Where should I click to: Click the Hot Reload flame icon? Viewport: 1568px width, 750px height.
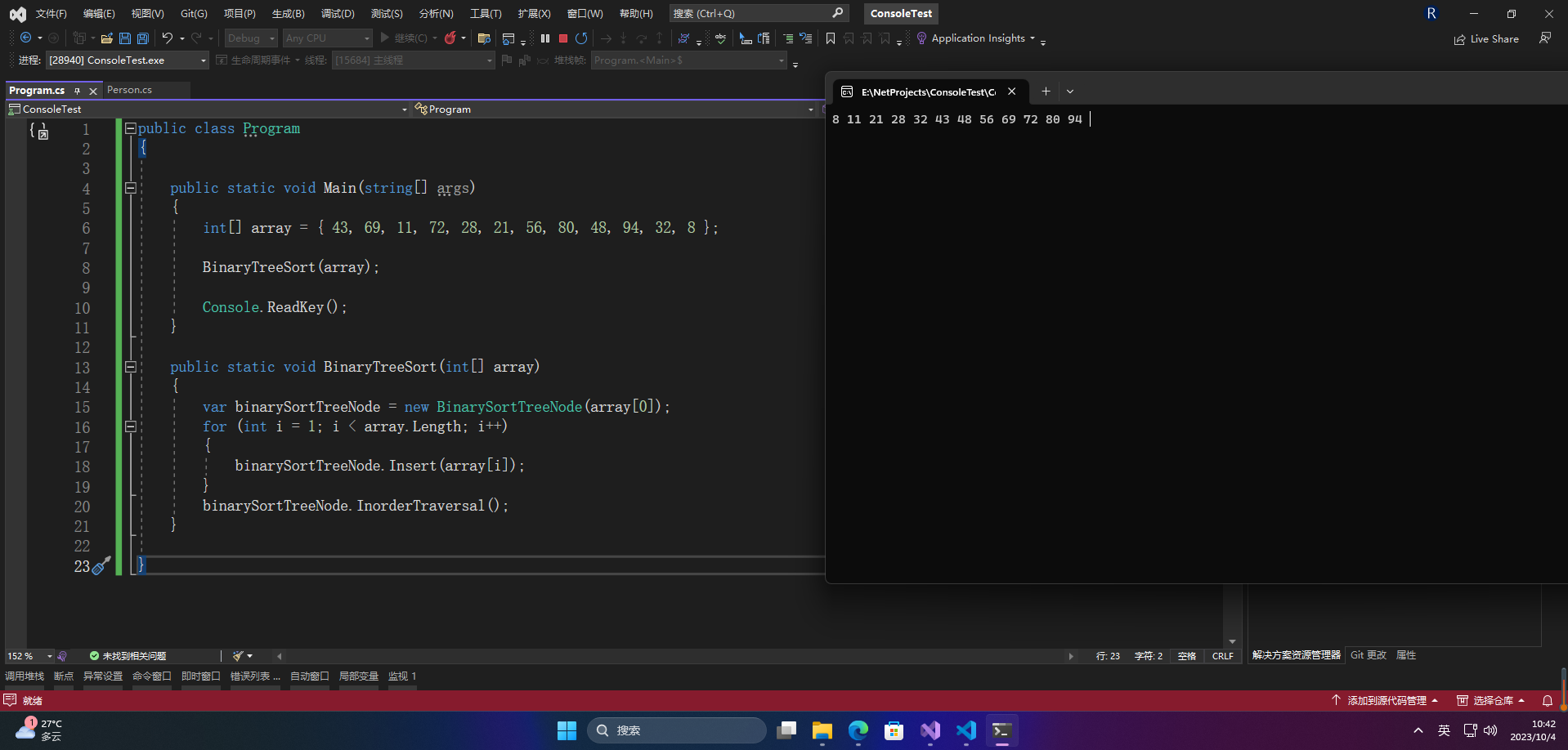coord(450,38)
